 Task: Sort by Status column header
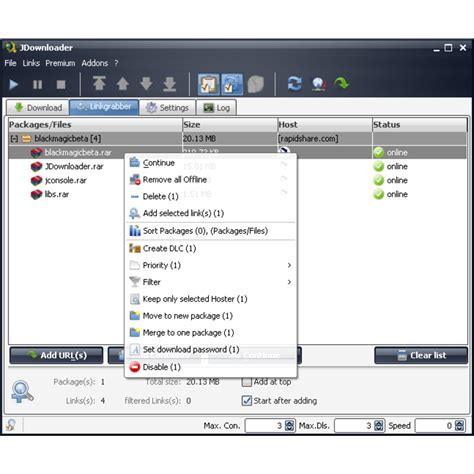pyautogui.click(x=420, y=125)
